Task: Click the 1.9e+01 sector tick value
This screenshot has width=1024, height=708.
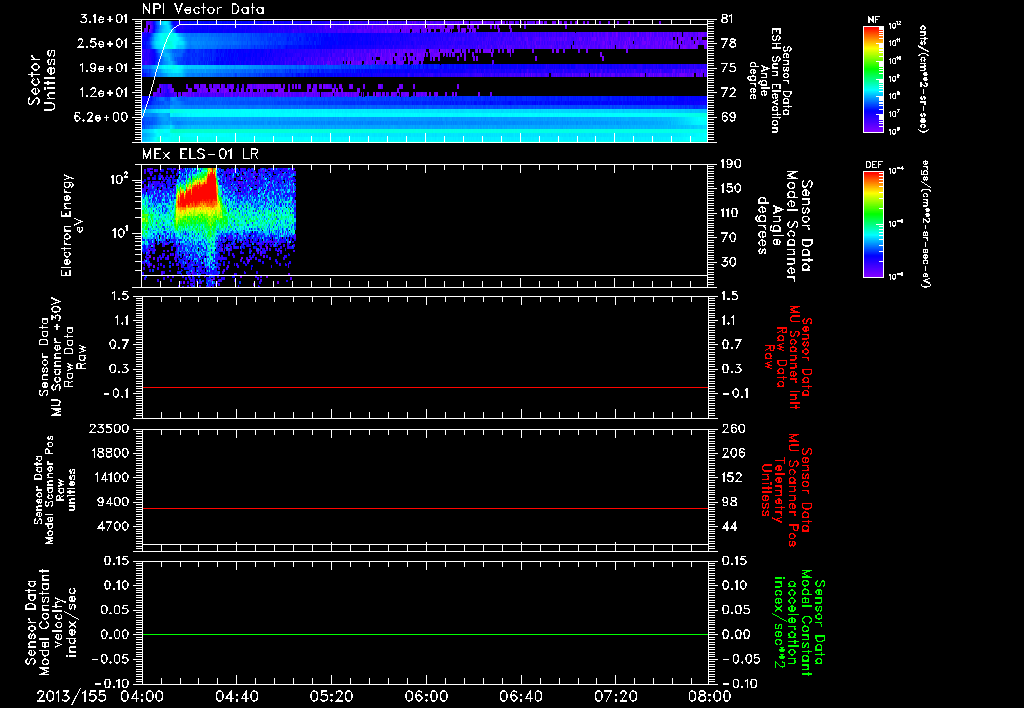Action: [x=106, y=68]
